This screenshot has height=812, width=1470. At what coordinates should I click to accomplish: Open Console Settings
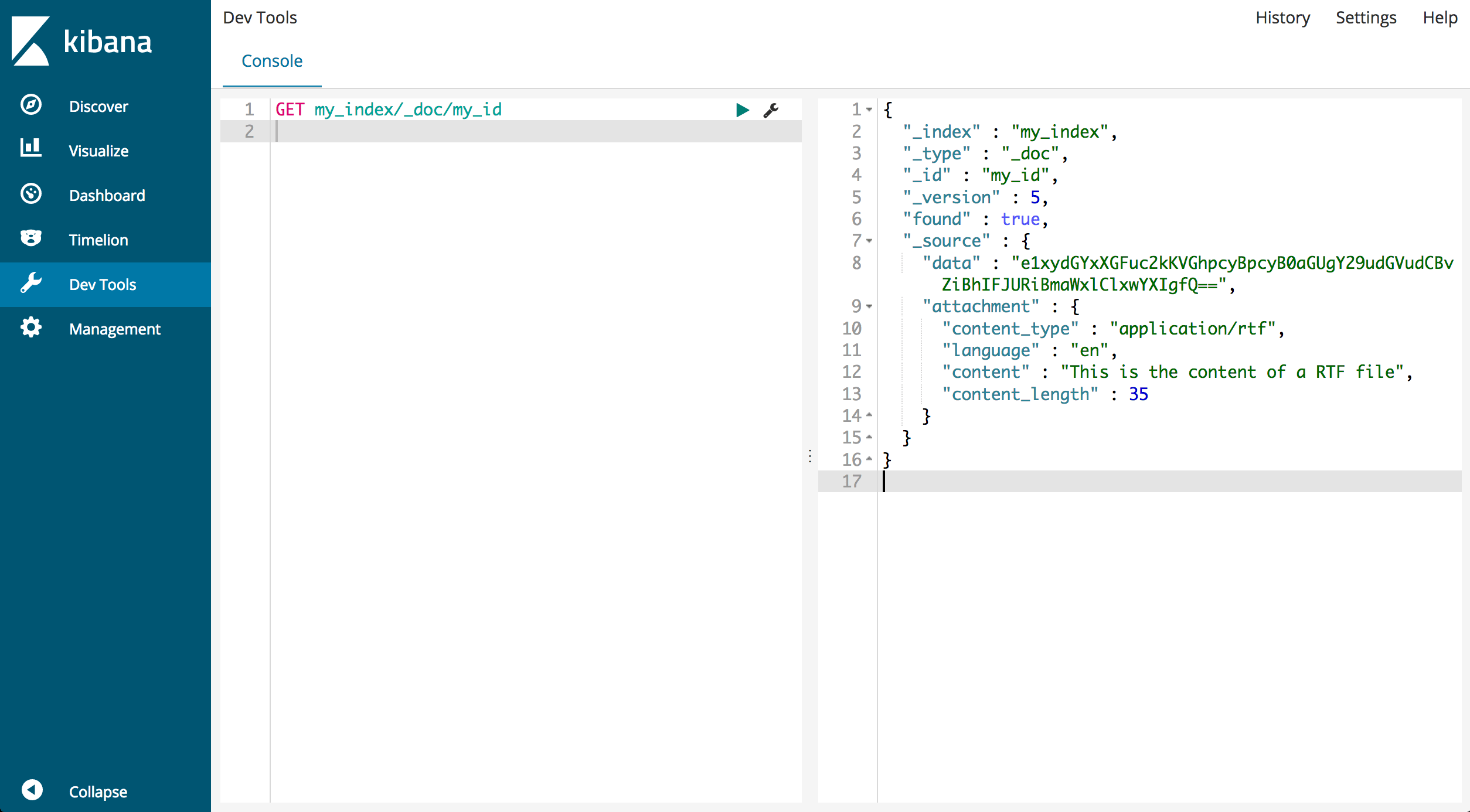click(x=1366, y=18)
